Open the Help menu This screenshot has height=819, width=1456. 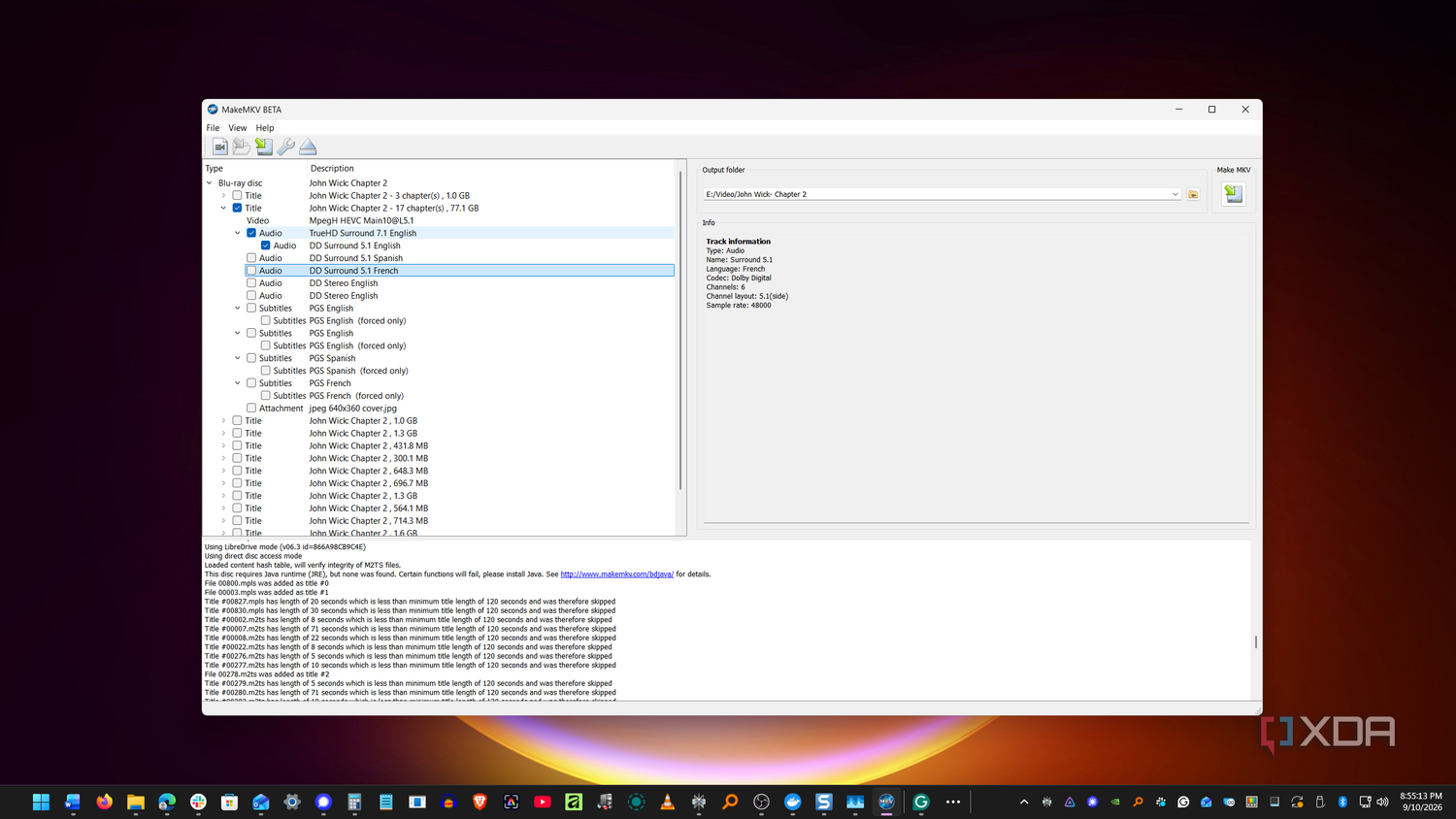(265, 128)
